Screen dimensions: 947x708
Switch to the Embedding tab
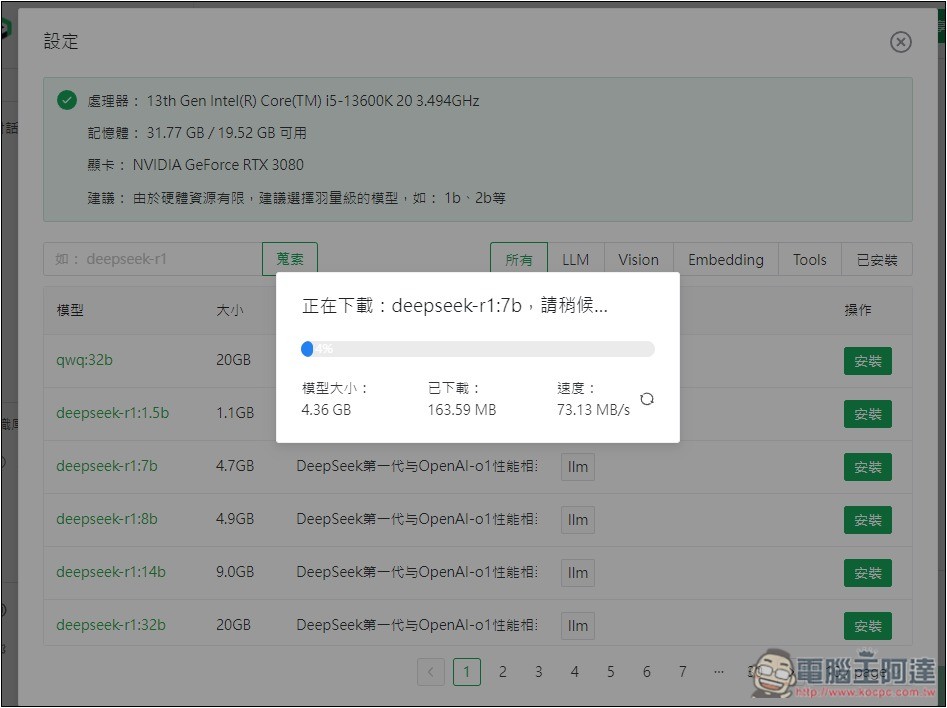pyautogui.click(x=726, y=260)
